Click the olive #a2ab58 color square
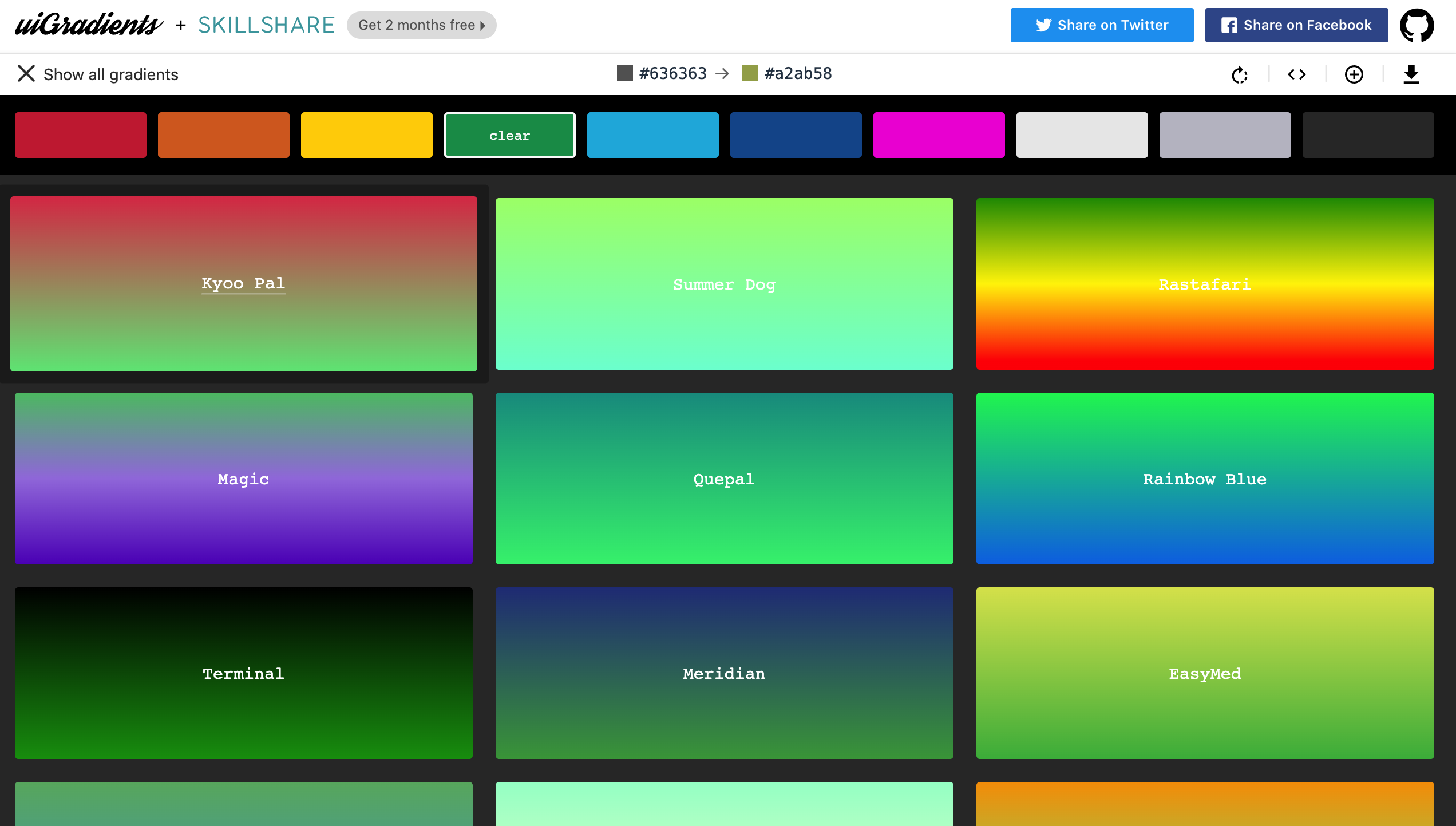1456x826 pixels. pos(749,73)
